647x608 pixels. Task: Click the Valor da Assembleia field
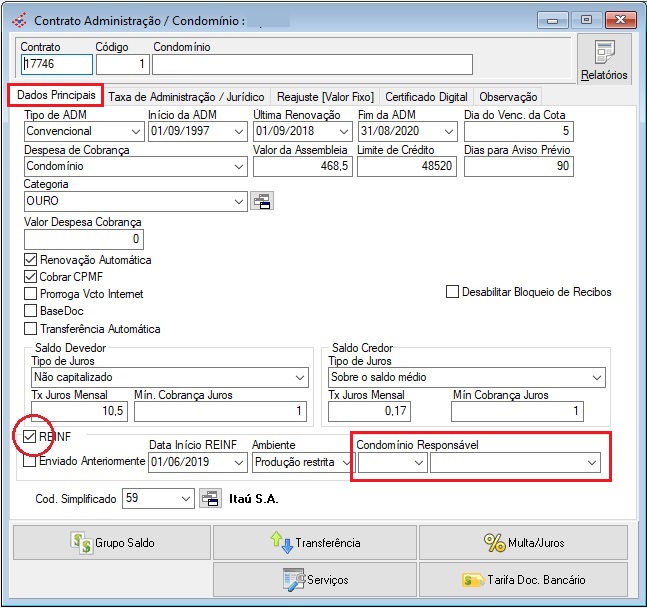coord(302,166)
